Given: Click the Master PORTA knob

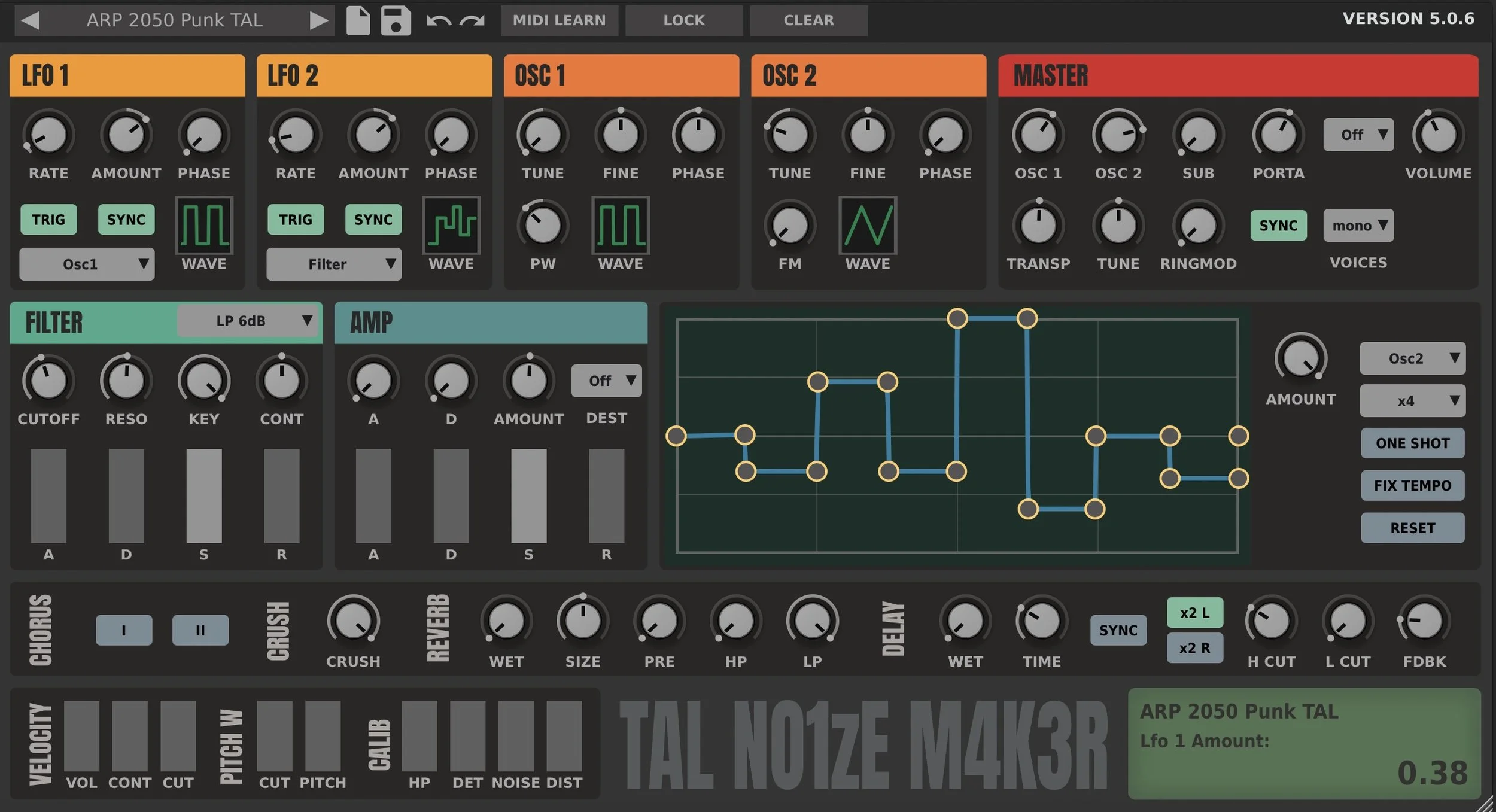Looking at the screenshot, I should point(1278,135).
